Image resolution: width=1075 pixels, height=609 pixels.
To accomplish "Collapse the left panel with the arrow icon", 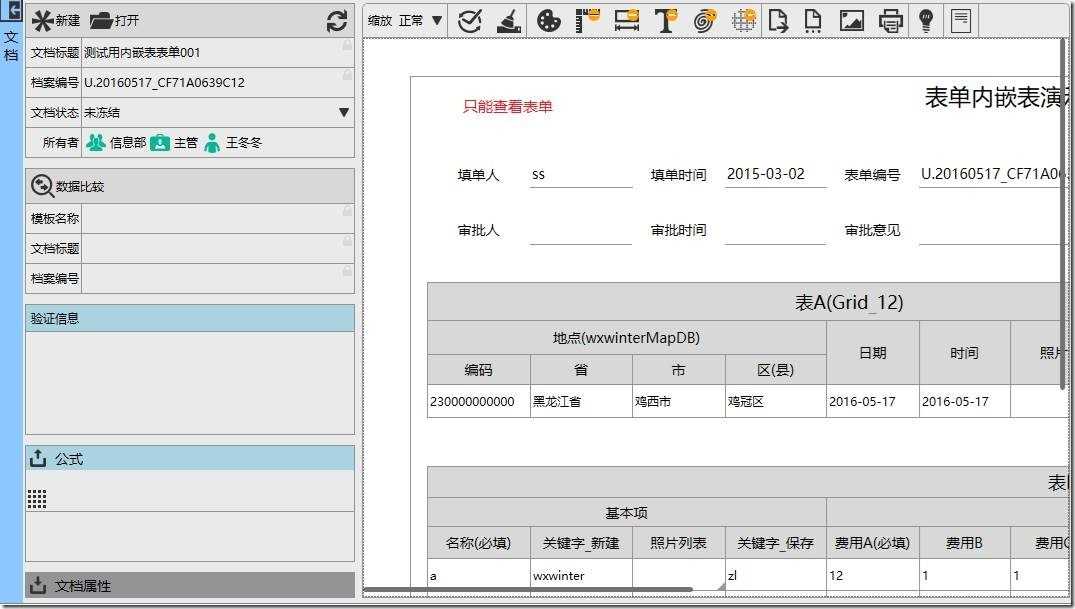I will 12,10.
